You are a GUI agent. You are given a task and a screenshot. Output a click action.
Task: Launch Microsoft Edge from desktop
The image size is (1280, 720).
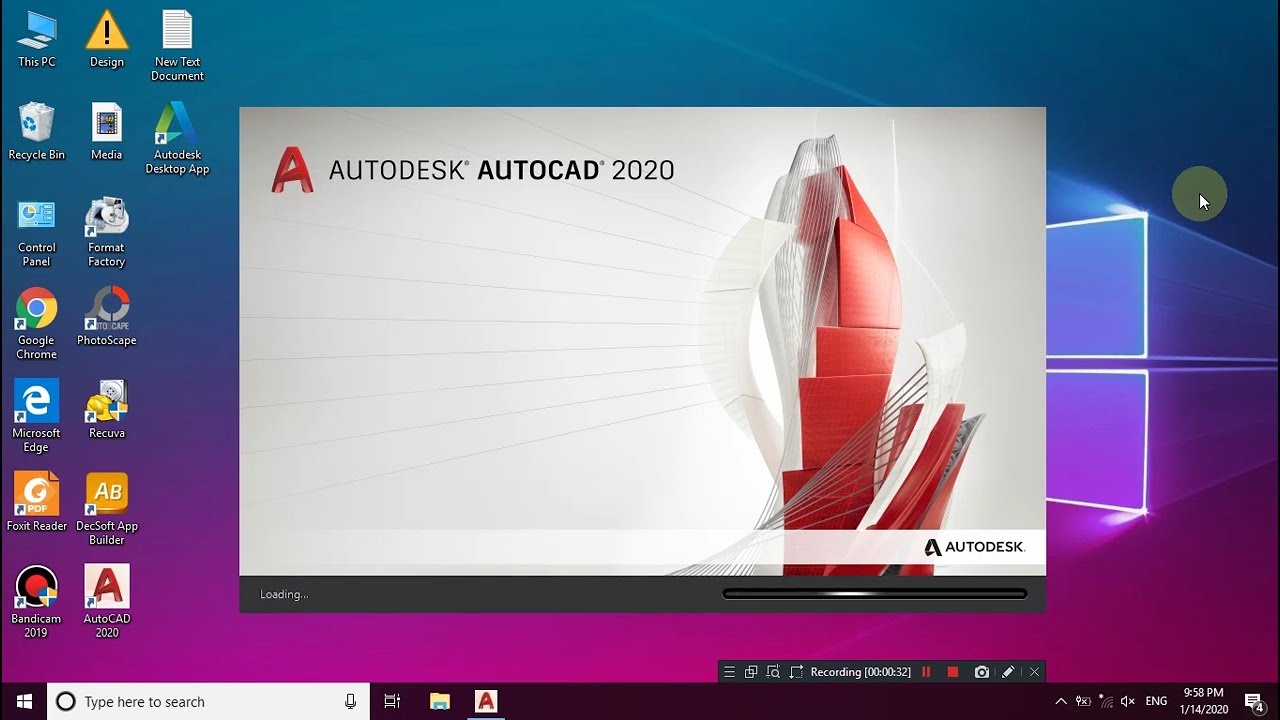[x=37, y=417]
